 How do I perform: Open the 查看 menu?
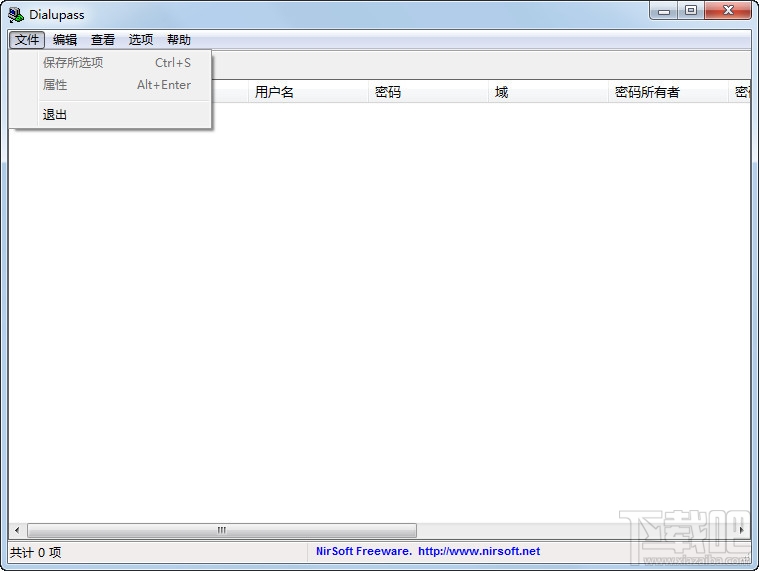[x=103, y=40]
